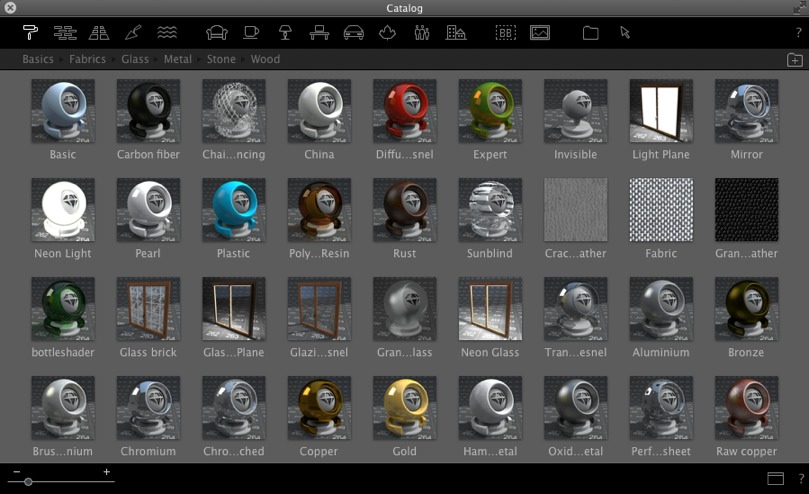Select the Basic shader thumbnail
This screenshot has height=494, width=809.
click(x=63, y=111)
